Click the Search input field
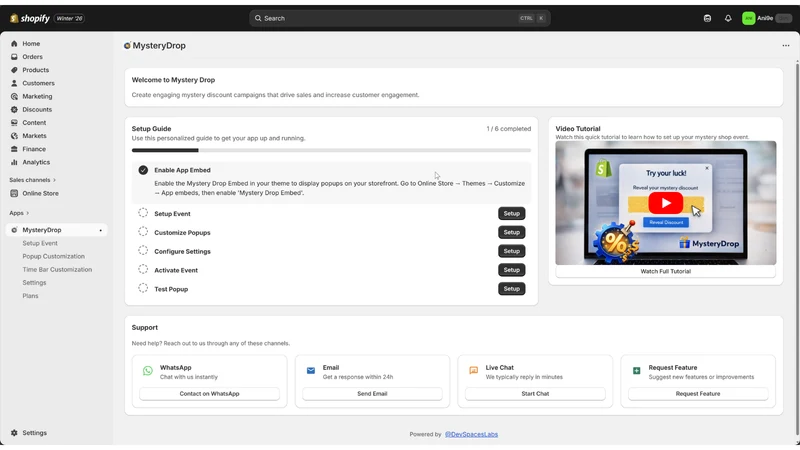The image size is (800, 450). [399, 18]
